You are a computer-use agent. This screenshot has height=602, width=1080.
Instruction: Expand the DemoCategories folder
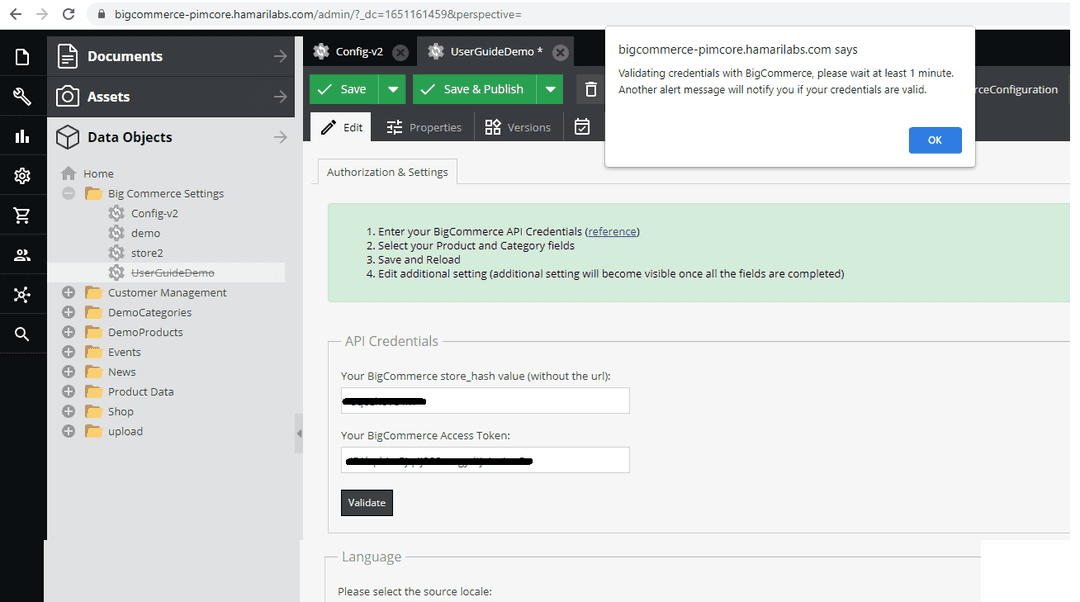coord(68,312)
